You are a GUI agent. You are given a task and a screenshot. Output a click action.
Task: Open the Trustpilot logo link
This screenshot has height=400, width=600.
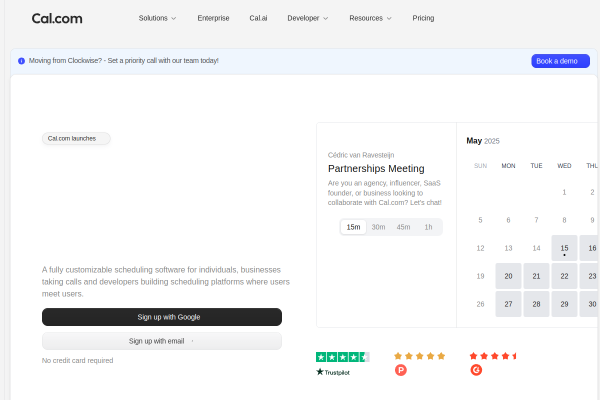pos(333,372)
